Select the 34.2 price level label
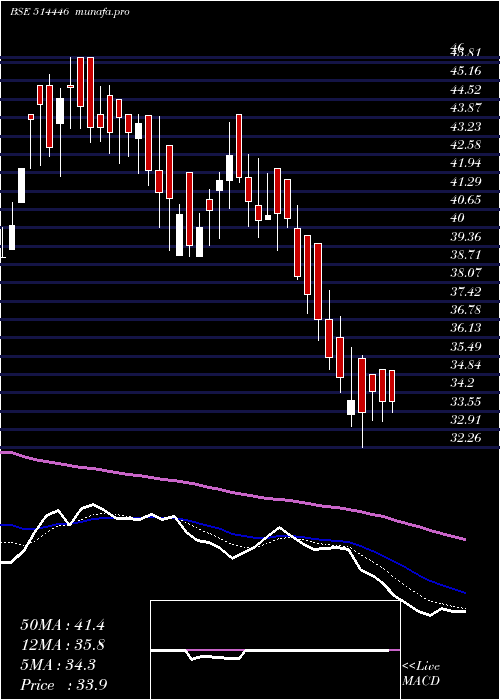500x700 pixels. (462, 383)
